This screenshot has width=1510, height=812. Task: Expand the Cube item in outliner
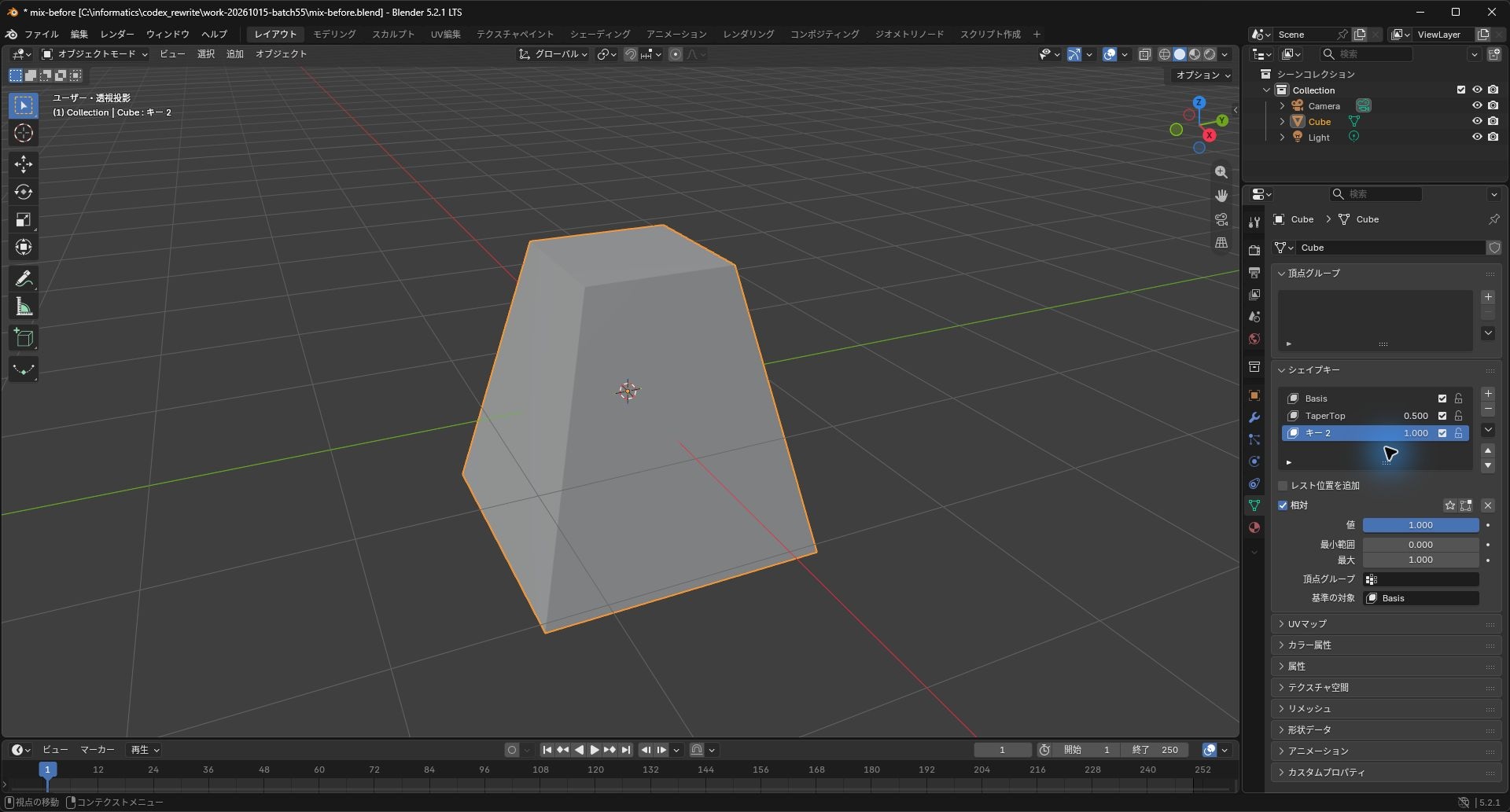[1282, 122]
